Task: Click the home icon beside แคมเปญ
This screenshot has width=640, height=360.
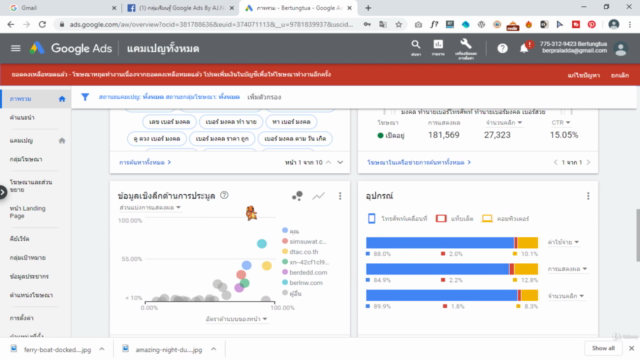Action: pos(62,141)
